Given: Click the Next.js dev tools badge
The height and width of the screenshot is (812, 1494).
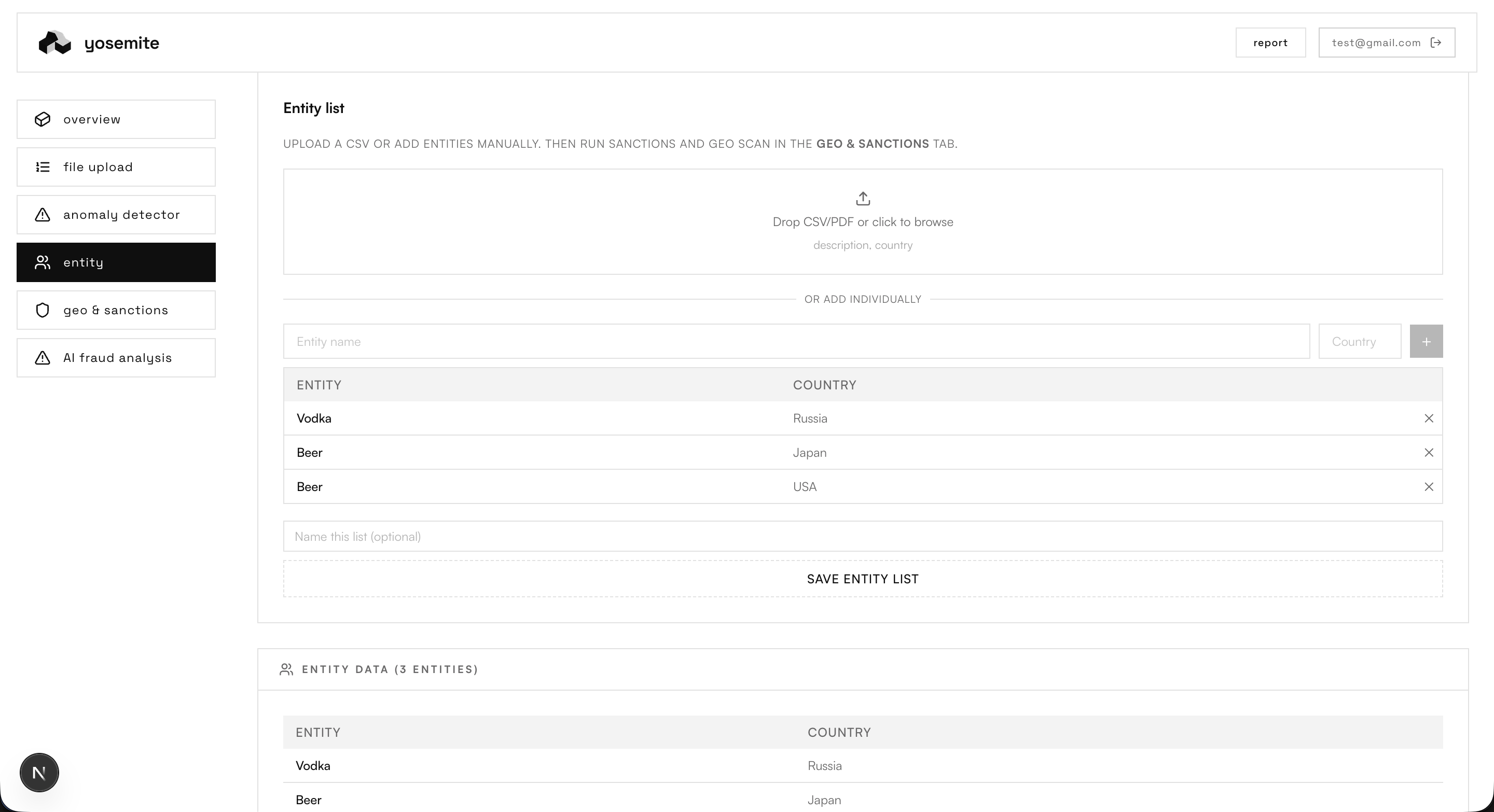Looking at the screenshot, I should 39,773.
